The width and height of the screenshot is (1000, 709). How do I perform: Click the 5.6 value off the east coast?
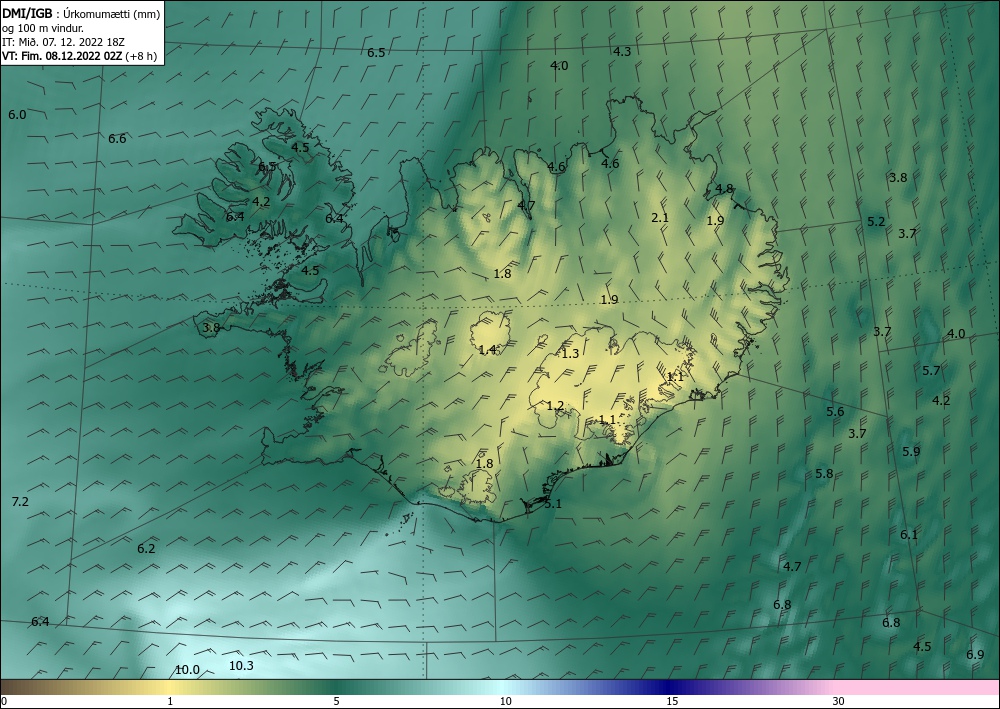tap(835, 412)
